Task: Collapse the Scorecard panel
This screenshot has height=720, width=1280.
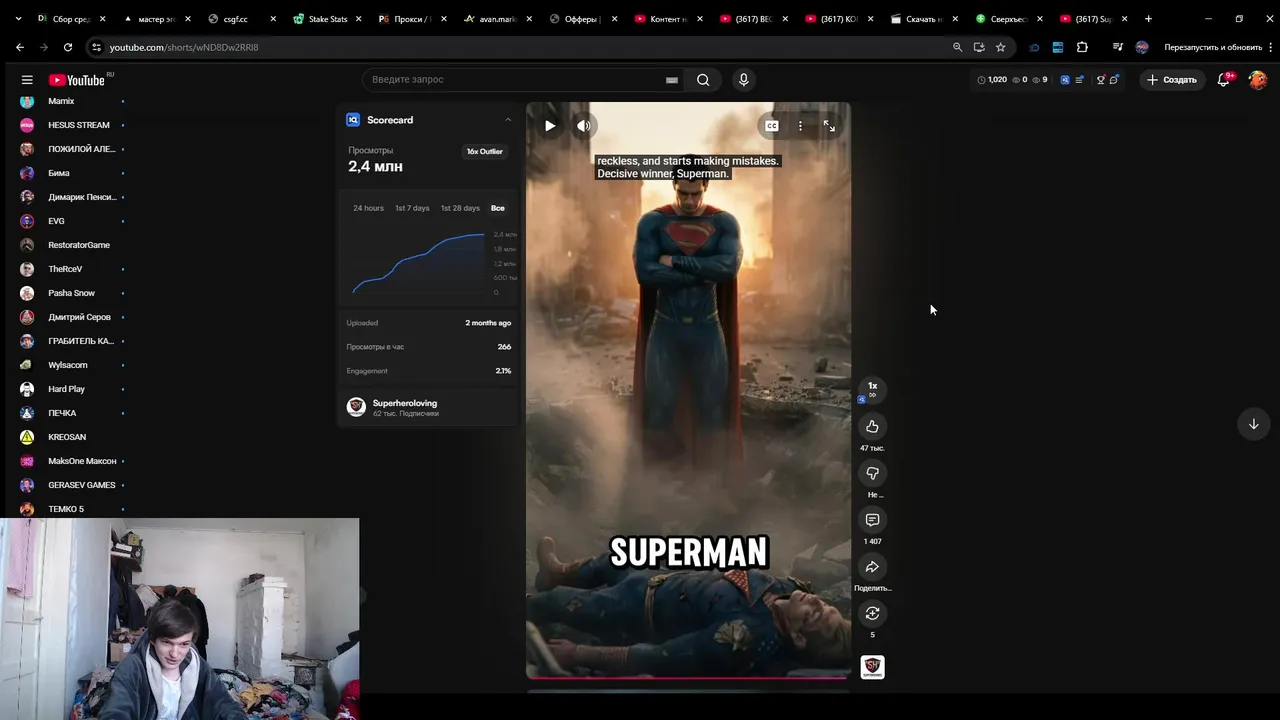Action: (507, 120)
